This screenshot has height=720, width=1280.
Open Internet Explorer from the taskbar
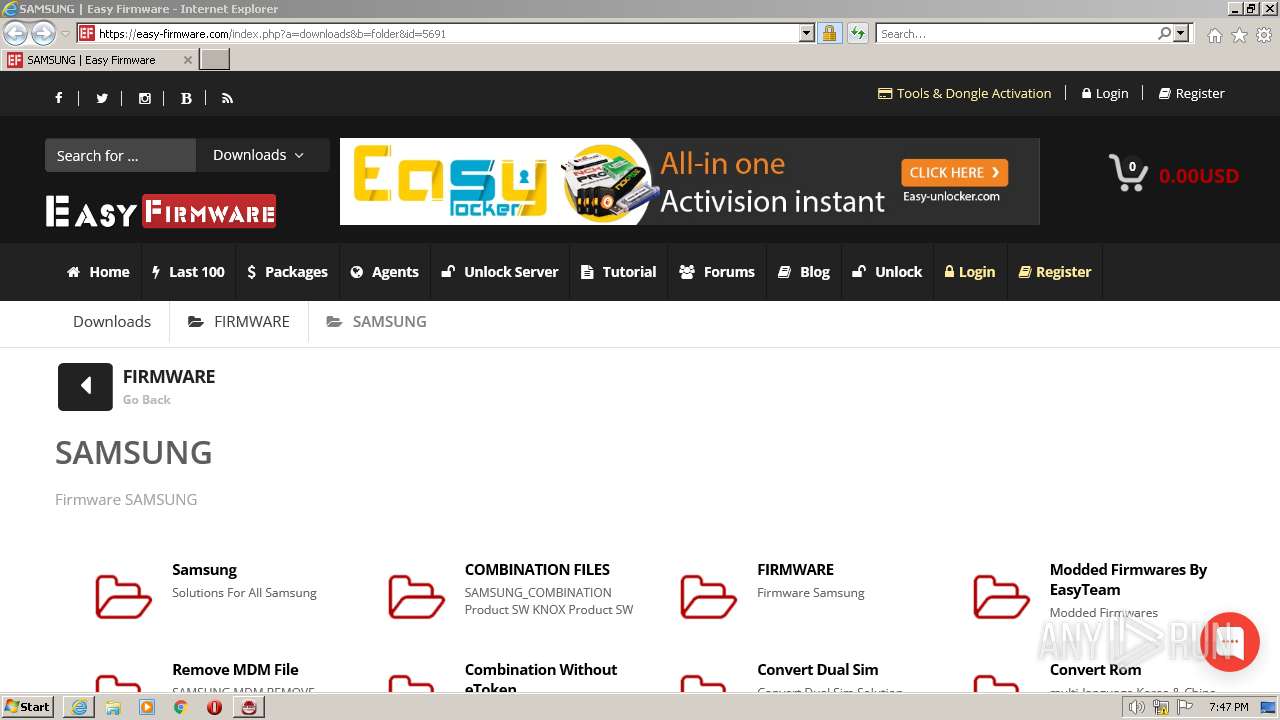pos(79,707)
